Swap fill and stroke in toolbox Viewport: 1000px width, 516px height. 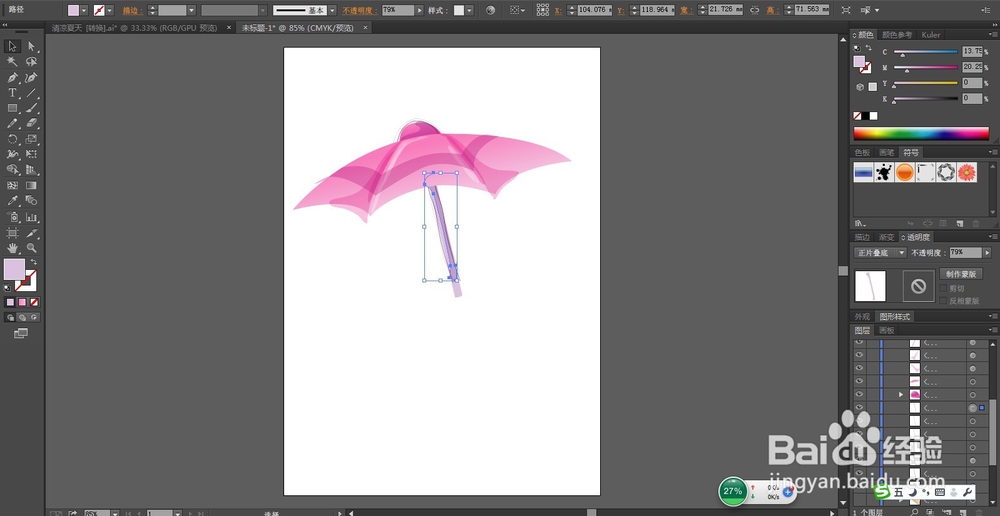click(x=34, y=262)
